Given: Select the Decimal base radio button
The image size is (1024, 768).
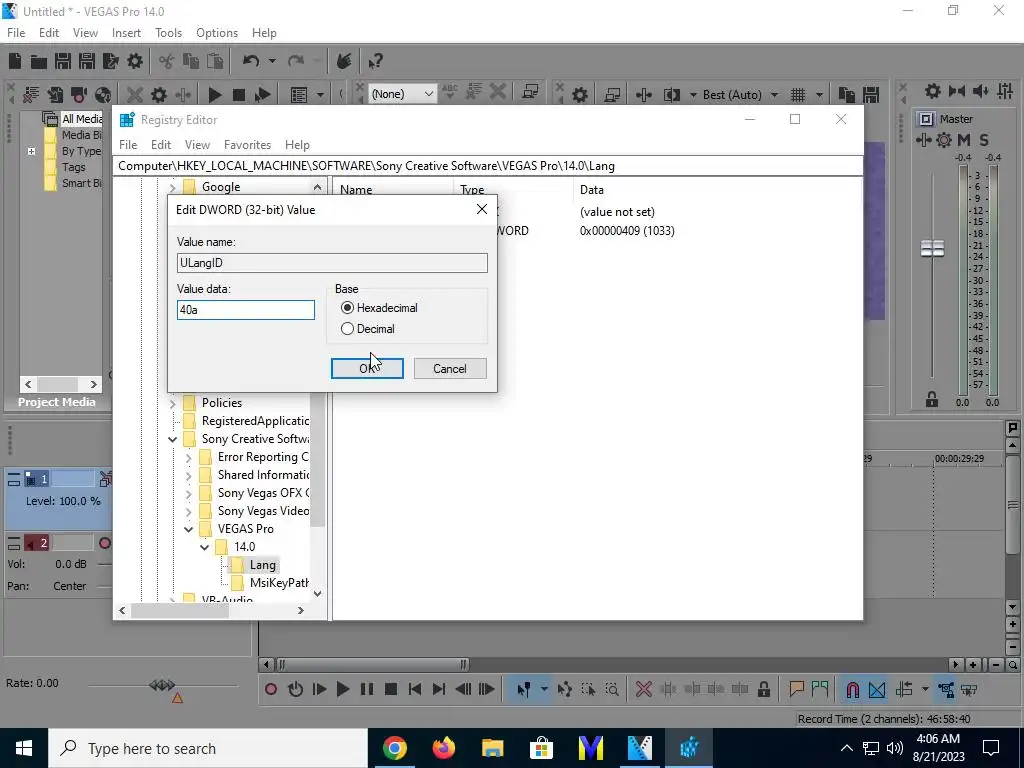Looking at the screenshot, I should pyautogui.click(x=347, y=328).
